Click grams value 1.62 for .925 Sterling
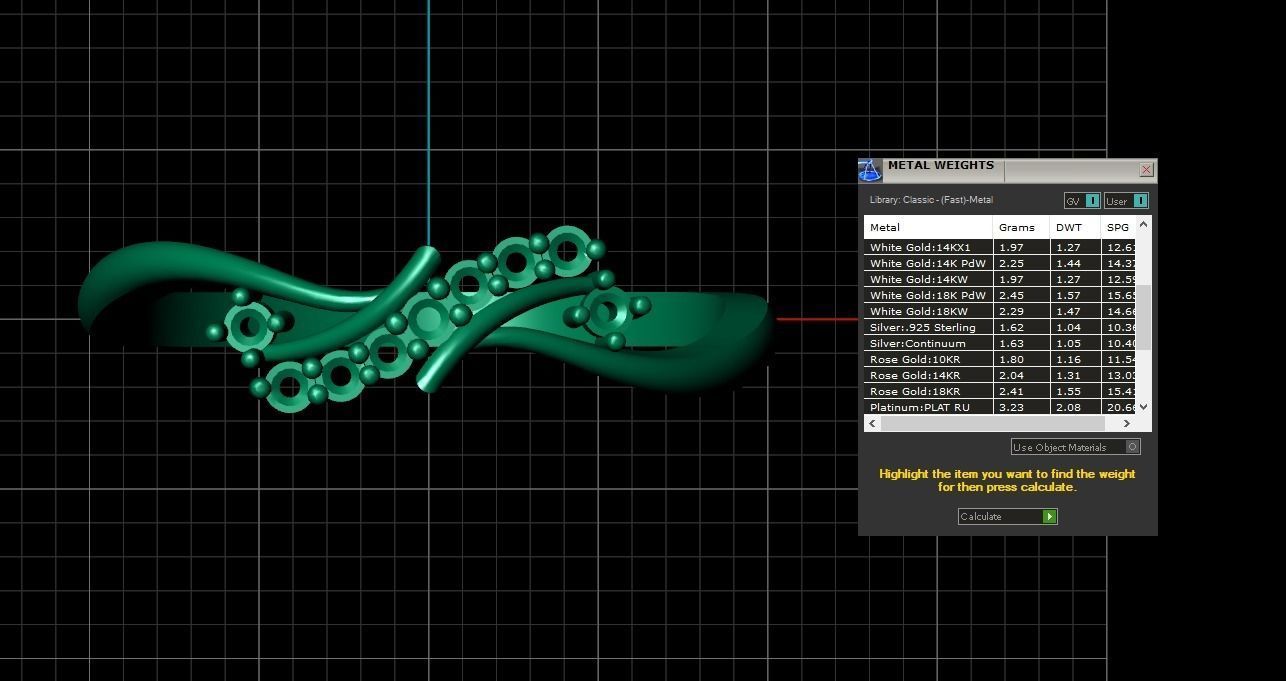The height and width of the screenshot is (681, 1286). coord(1010,327)
